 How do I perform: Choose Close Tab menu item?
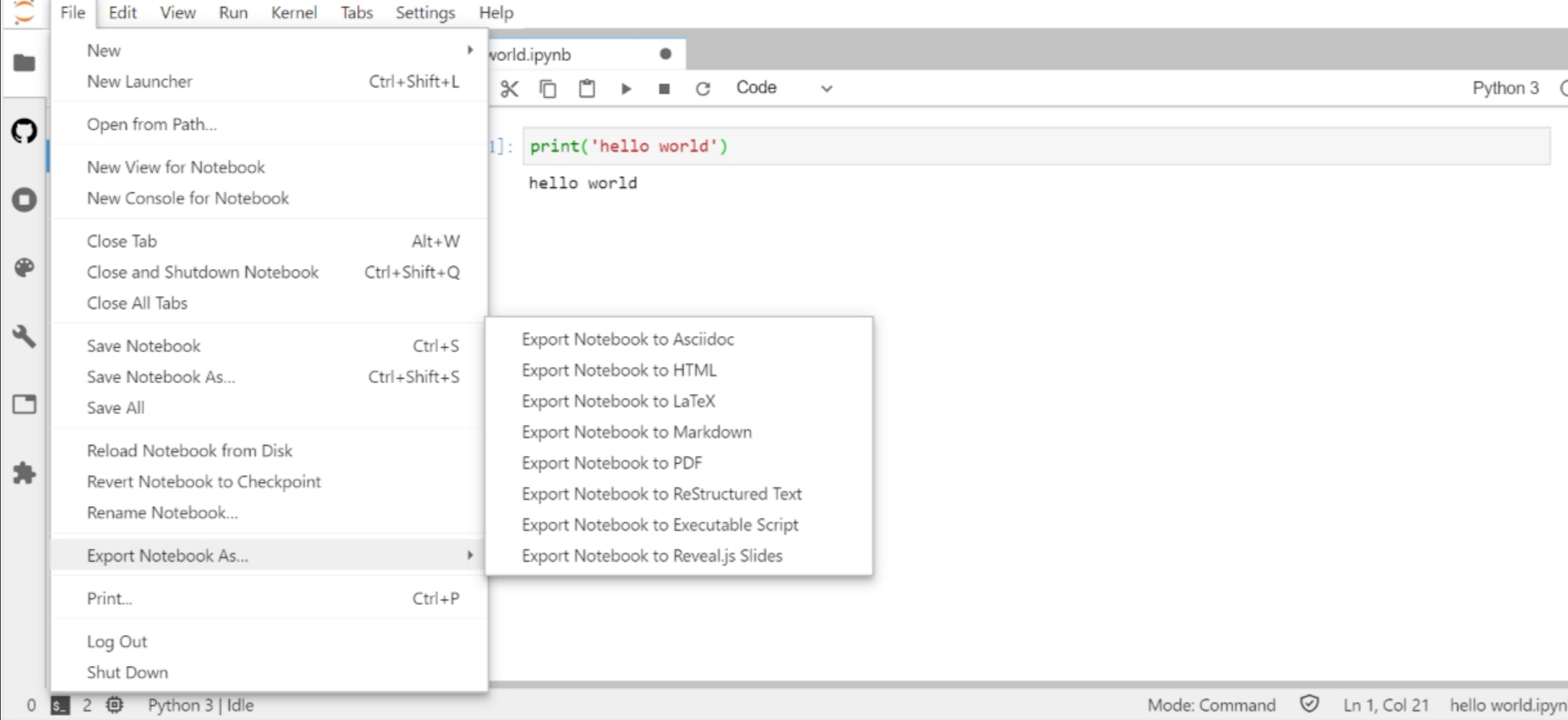(x=270, y=241)
